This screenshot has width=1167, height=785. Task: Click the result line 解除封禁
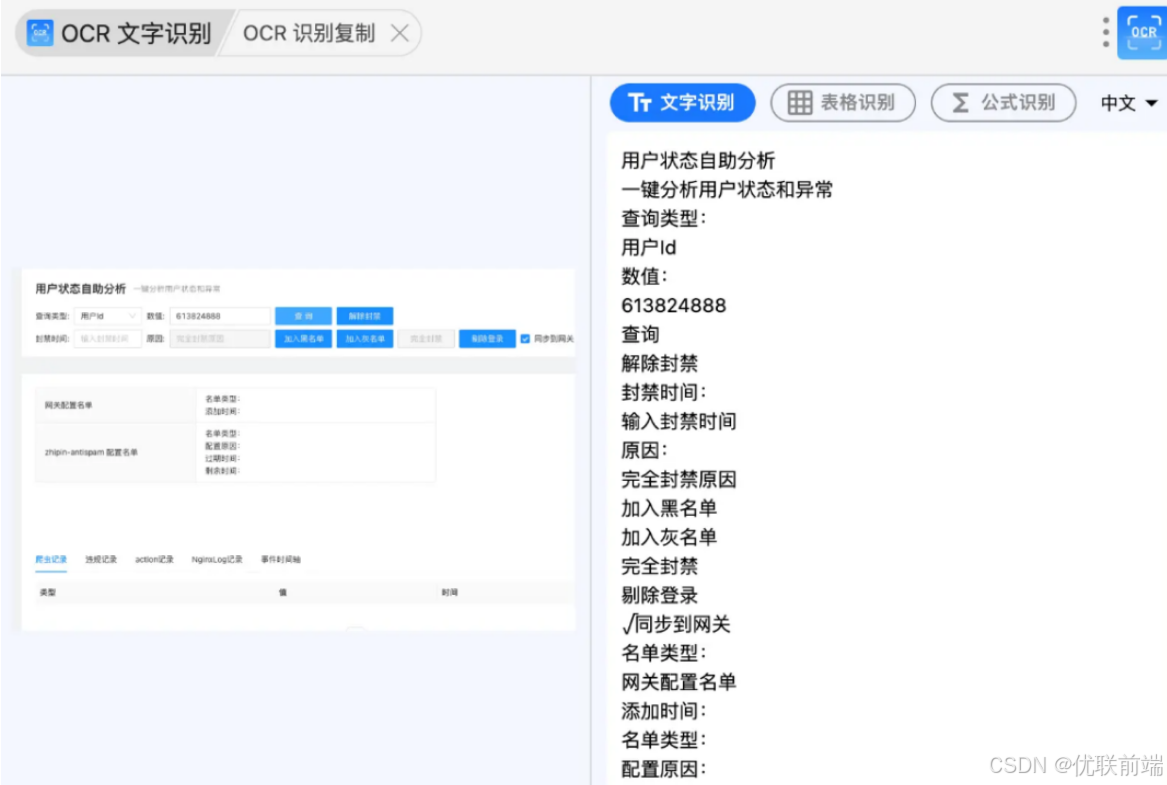(x=659, y=363)
